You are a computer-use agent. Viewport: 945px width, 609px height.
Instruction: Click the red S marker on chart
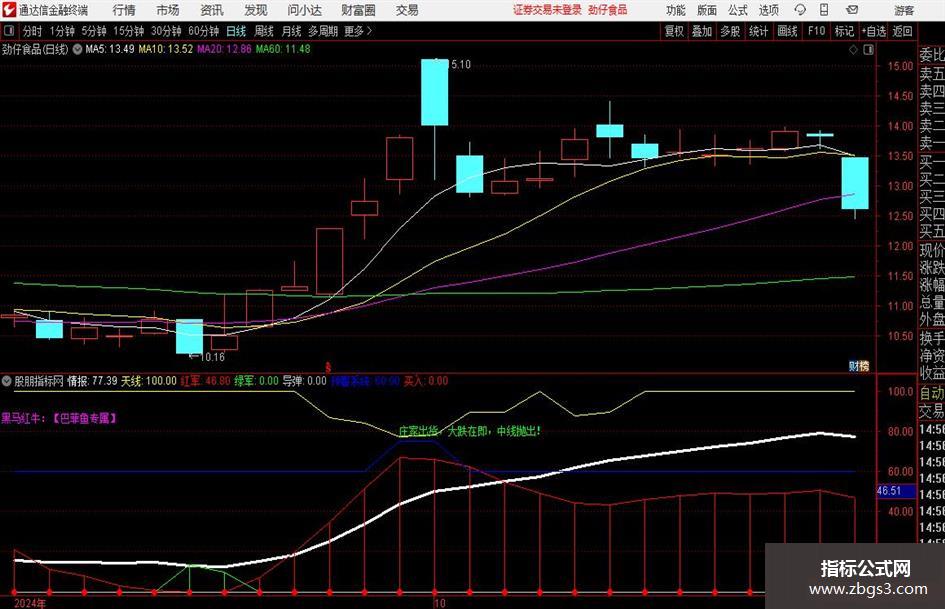click(x=328, y=367)
